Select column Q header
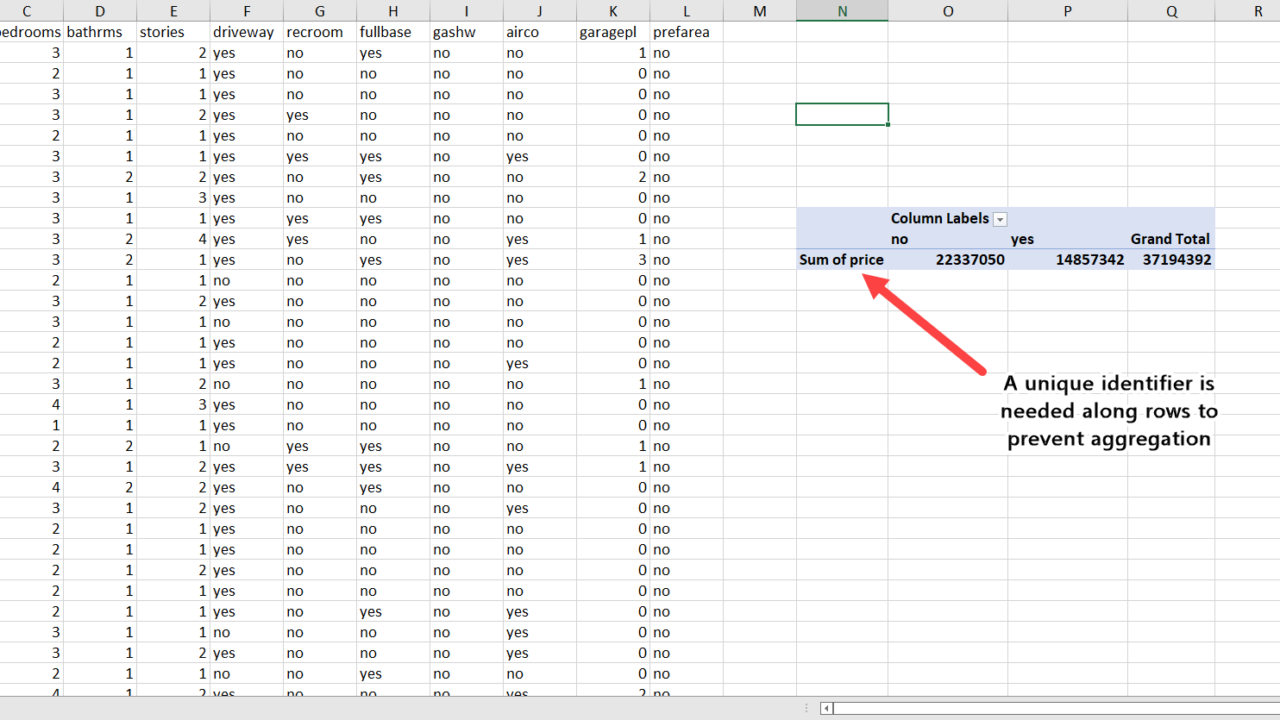The height and width of the screenshot is (720, 1280). coord(1171,11)
